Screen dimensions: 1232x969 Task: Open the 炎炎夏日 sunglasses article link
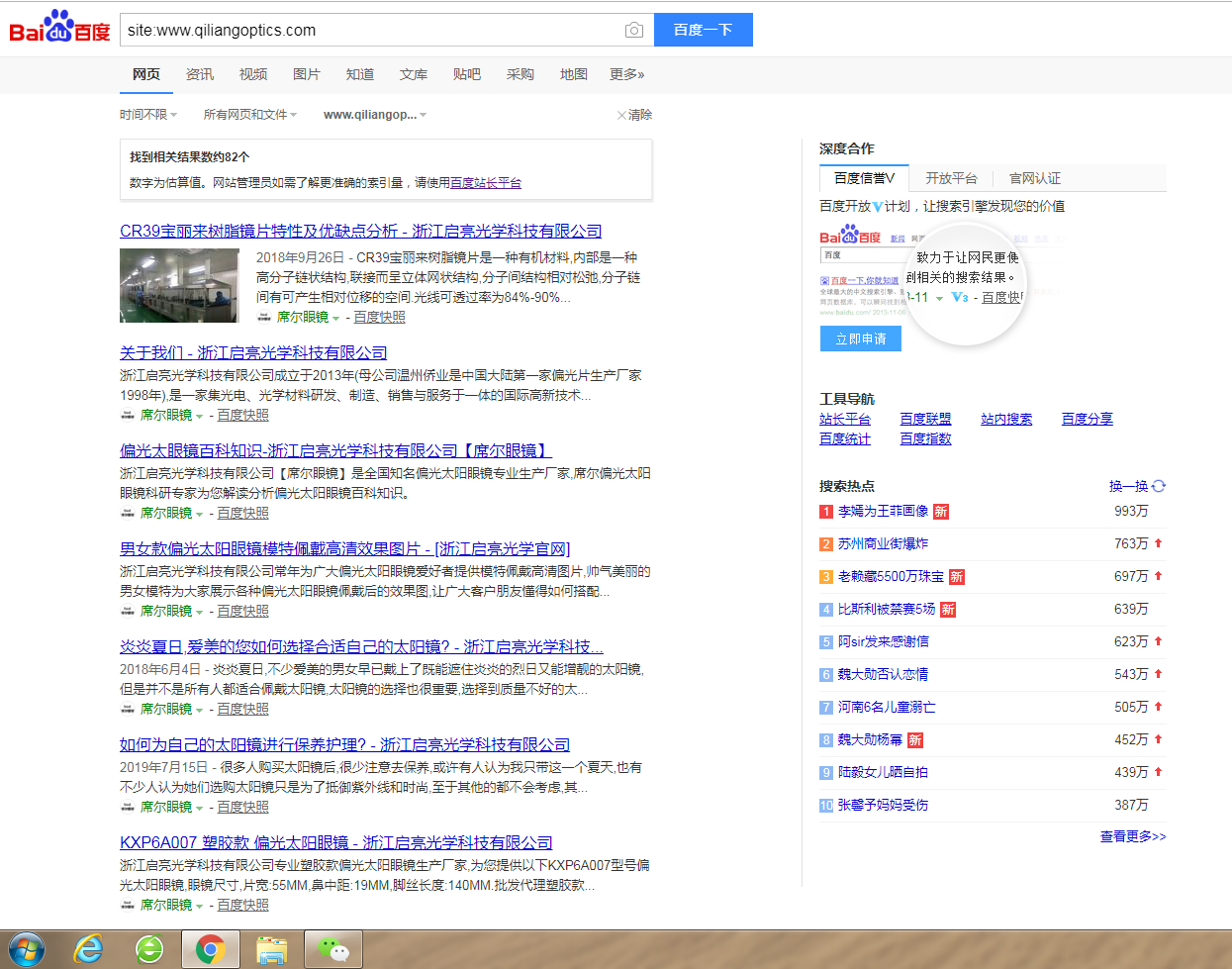click(x=361, y=646)
